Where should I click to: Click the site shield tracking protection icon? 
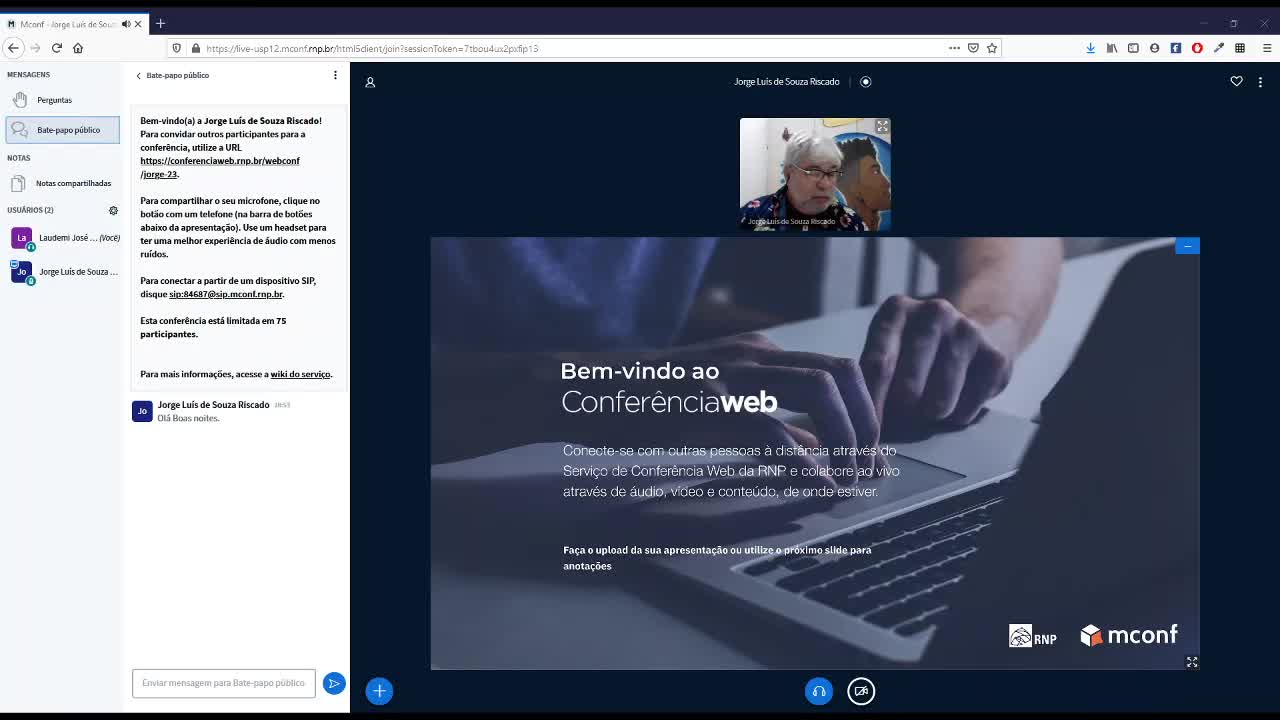[177, 48]
